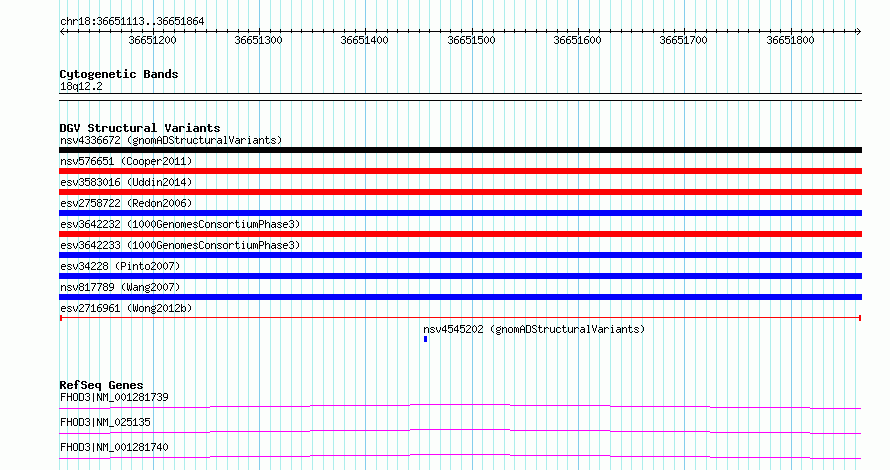Click the blue esv2758722 Redon2006 bar

pos(460,213)
